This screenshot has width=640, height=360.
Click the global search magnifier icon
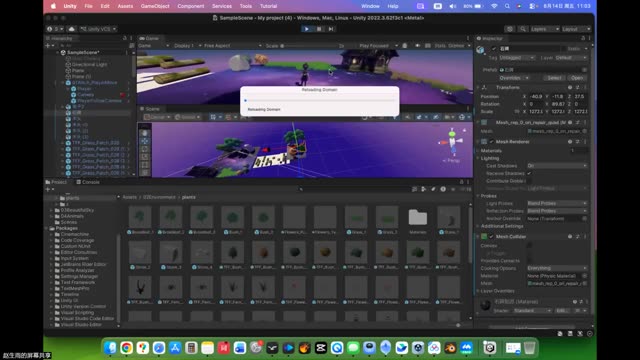[x=523, y=29]
